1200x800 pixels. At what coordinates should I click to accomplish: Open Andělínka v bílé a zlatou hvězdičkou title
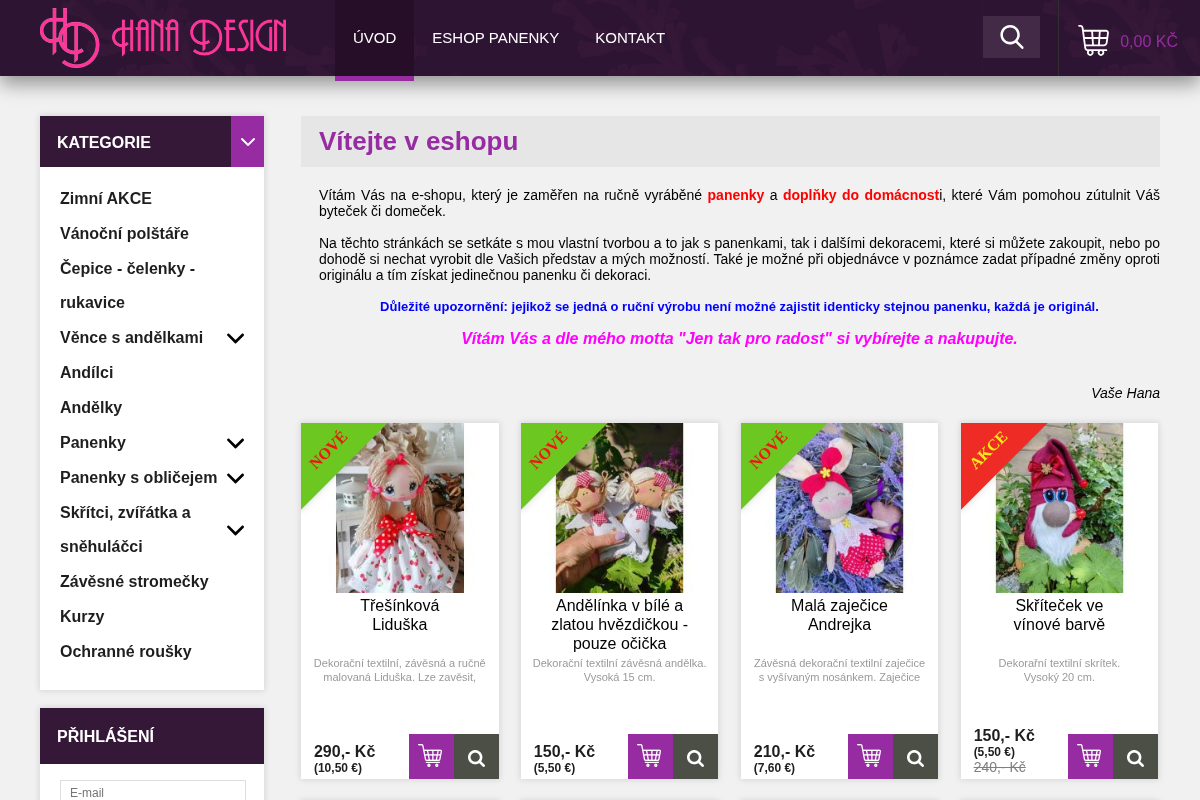click(x=619, y=625)
